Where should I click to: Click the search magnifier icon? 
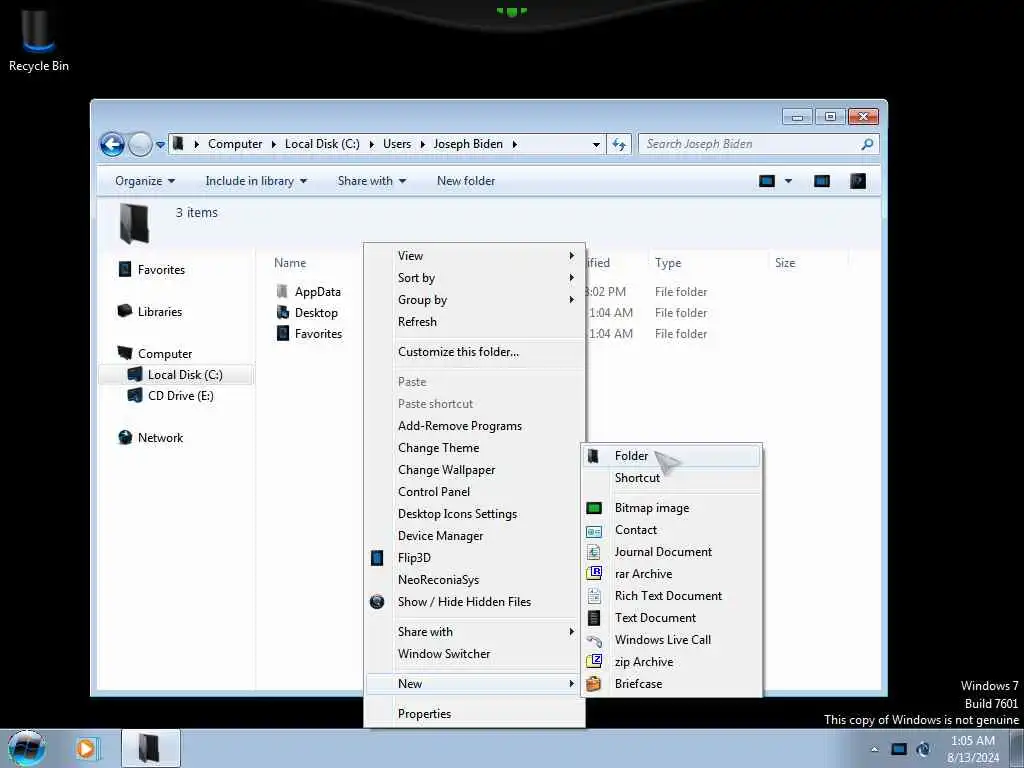pos(867,144)
